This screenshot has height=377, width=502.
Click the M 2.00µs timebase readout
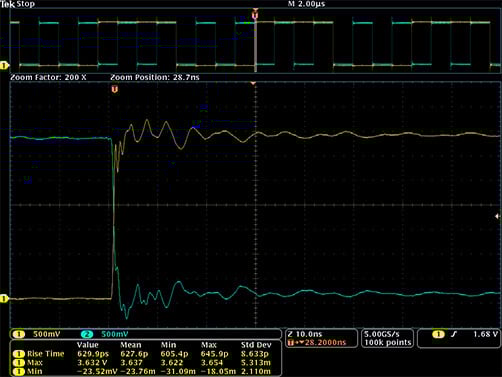point(306,4)
